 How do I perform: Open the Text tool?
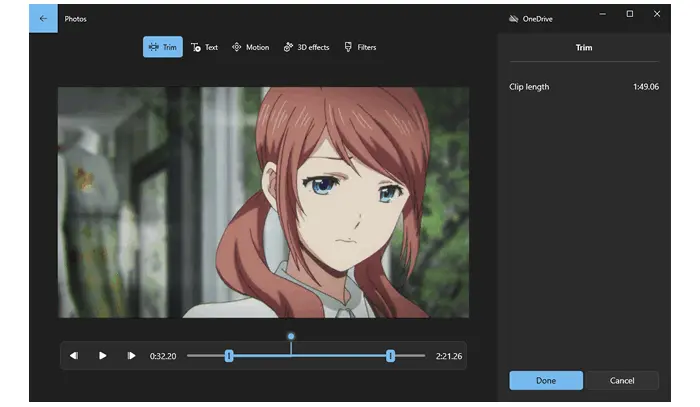pyautogui.click(x=204, y=47)
